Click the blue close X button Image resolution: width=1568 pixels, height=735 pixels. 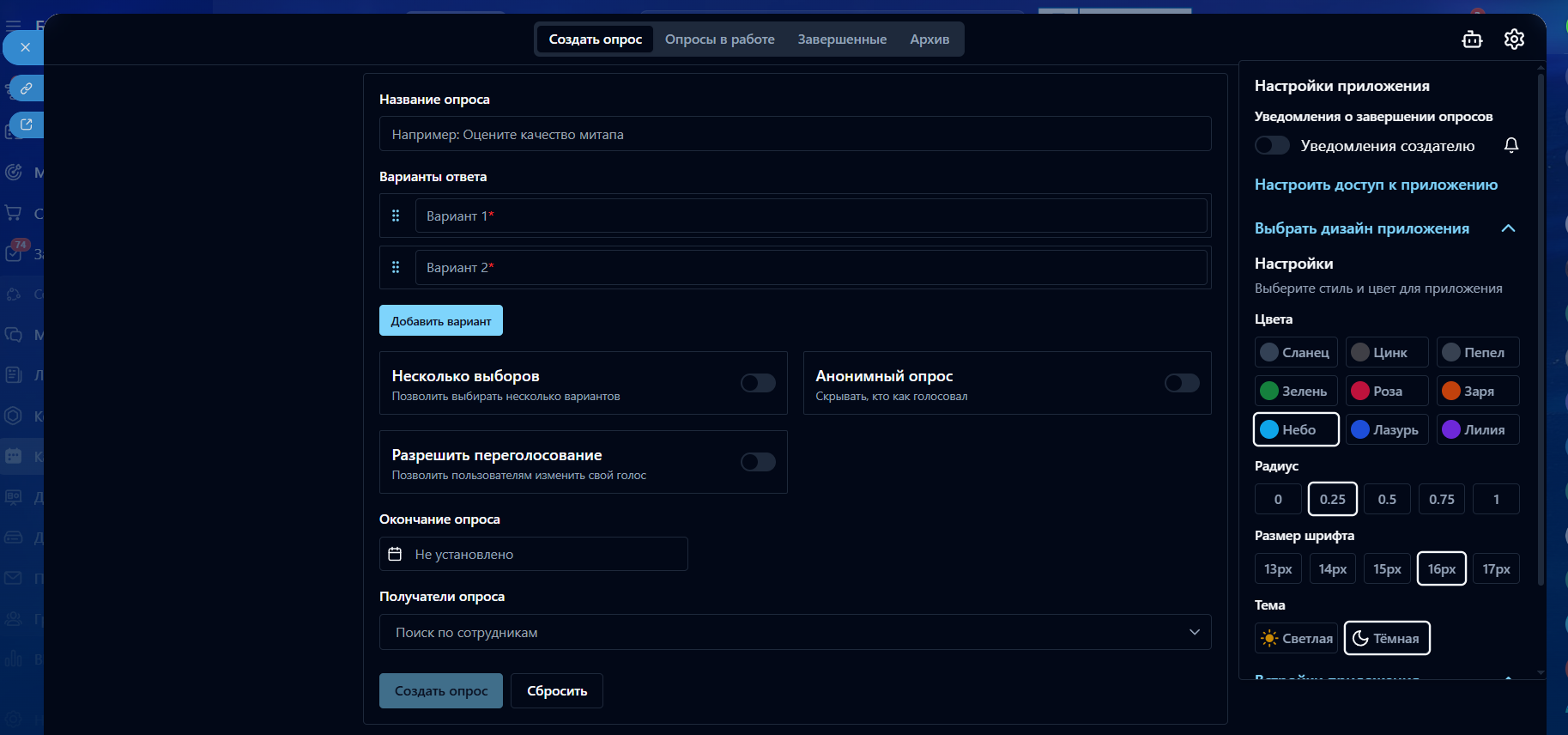coord(25,47)
